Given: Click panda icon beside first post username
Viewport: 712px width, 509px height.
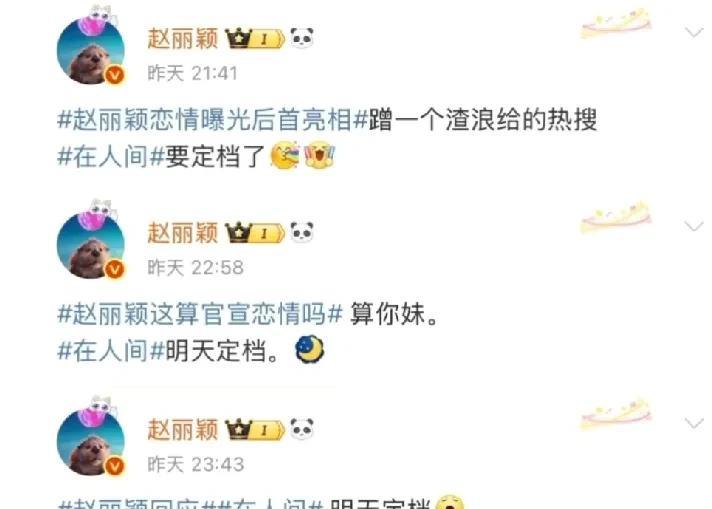Looking at the screenshot, I should 302,38.
